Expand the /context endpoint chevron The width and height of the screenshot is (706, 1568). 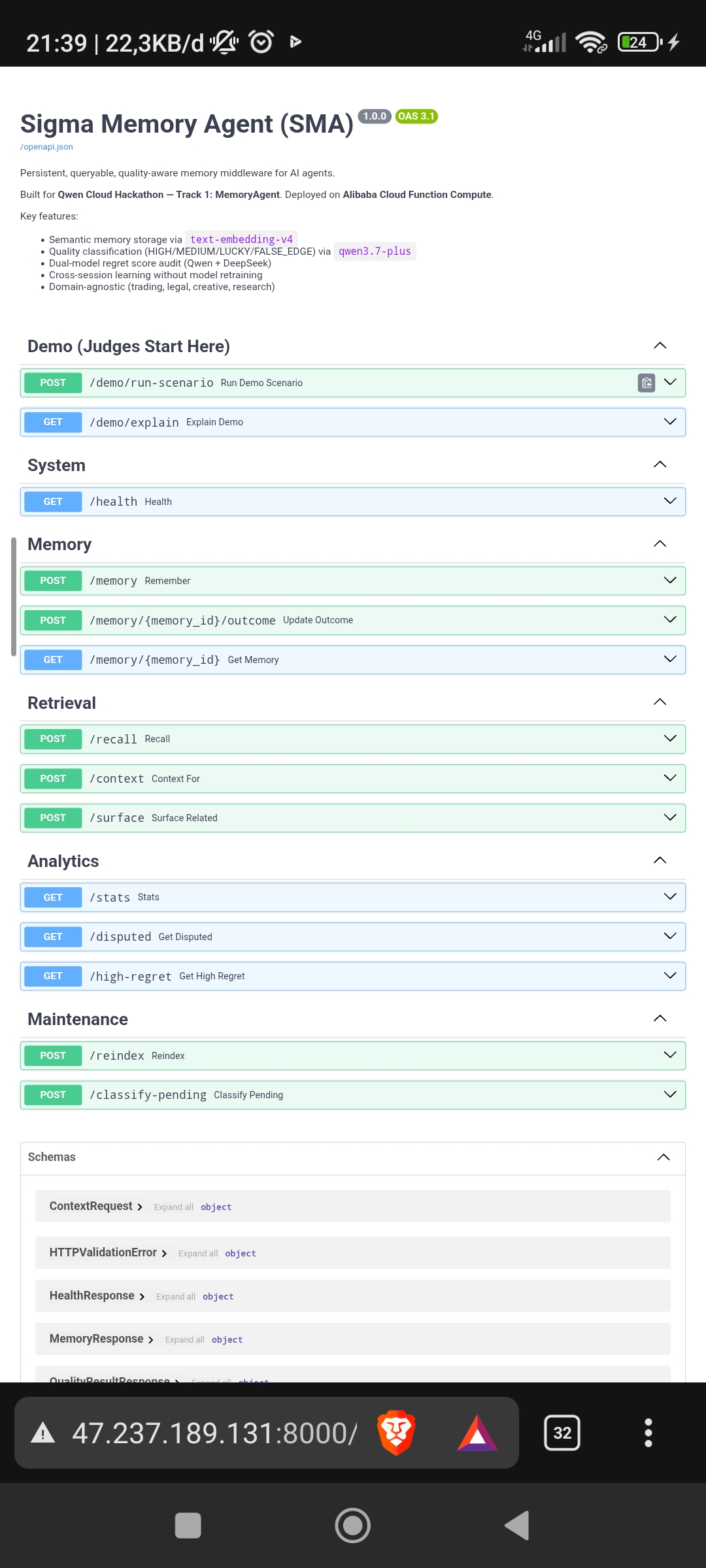point(670,777)
